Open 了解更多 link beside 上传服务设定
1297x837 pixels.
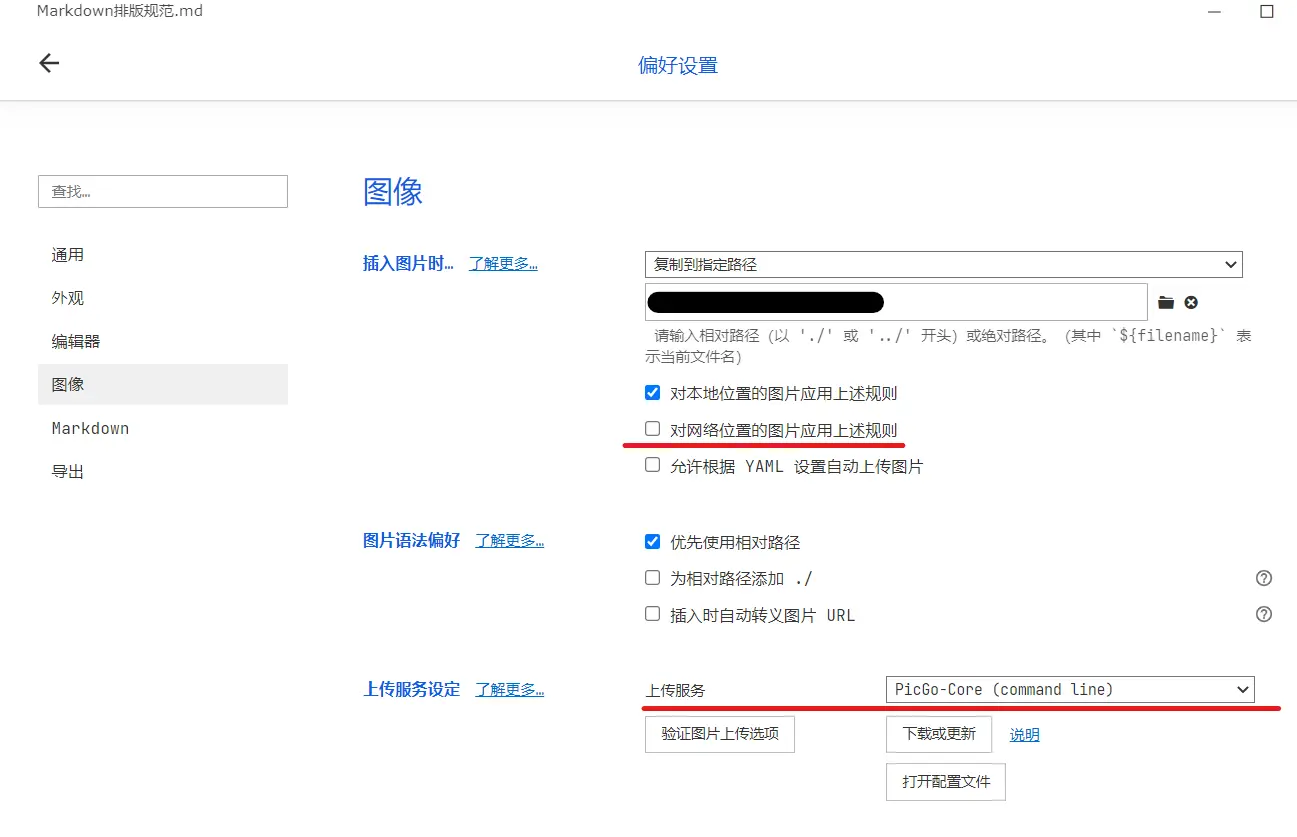pyautogui.click(x=510, y=690)
